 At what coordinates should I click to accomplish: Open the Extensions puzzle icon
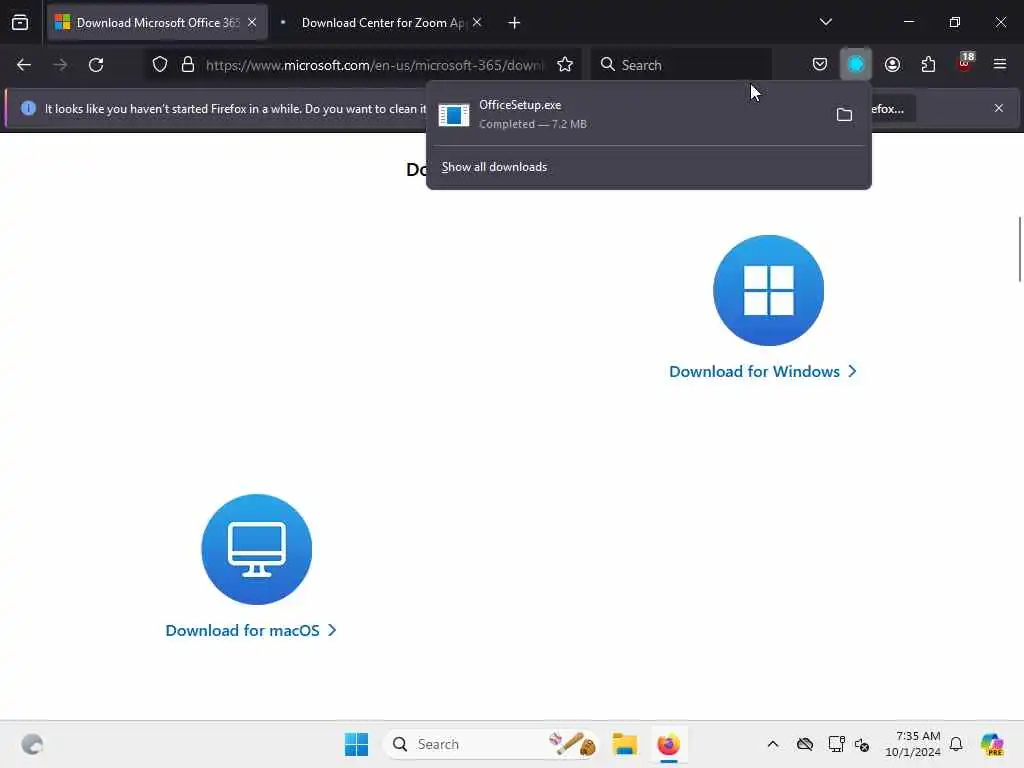pyautogui.click(x=928, y=65)
